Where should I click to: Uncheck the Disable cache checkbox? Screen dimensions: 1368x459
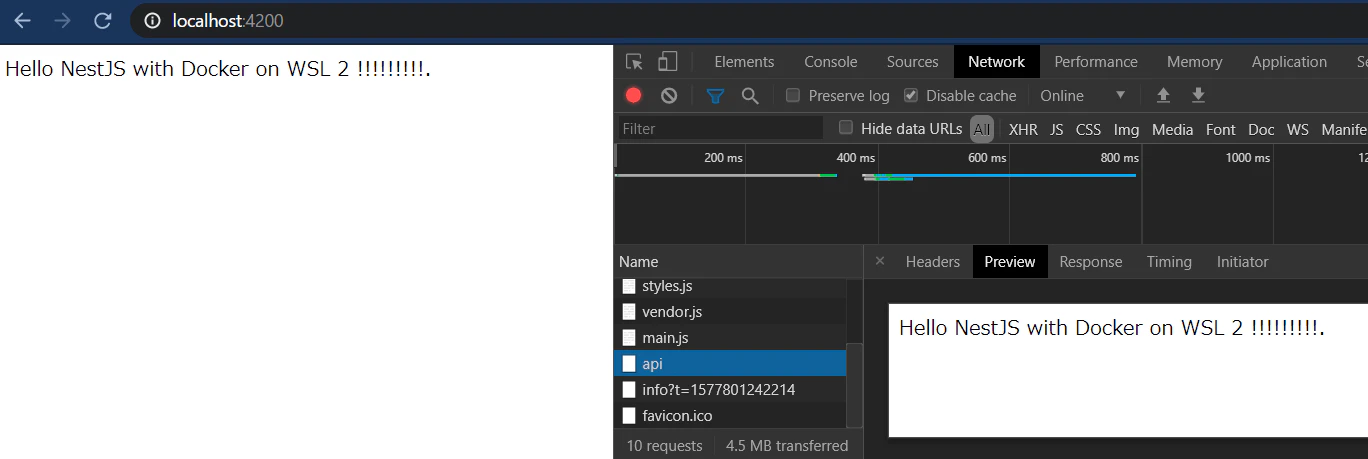click(911, 96)
